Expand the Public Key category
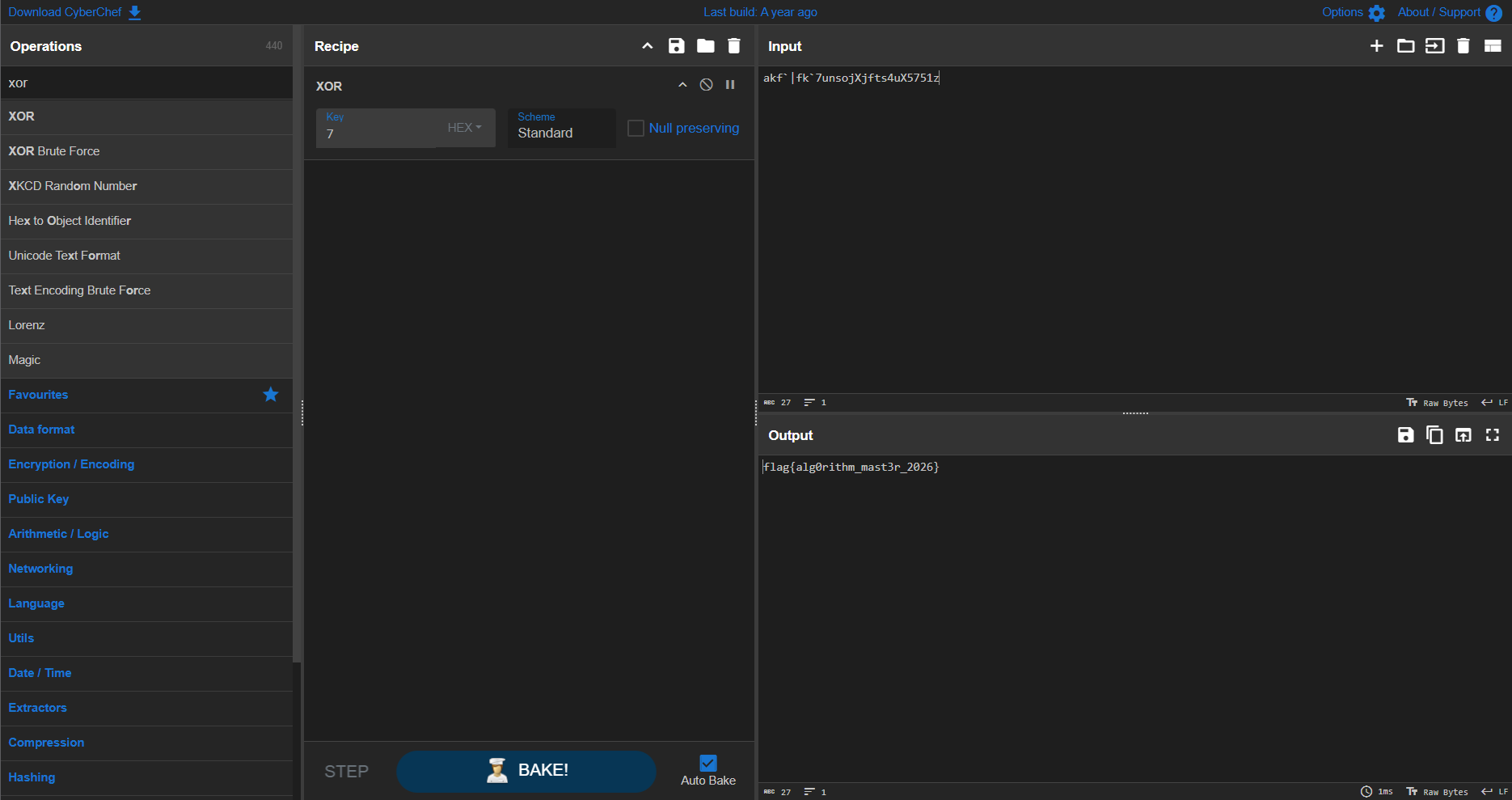This screenshot has height=800, width=1512. click(146, 499)
